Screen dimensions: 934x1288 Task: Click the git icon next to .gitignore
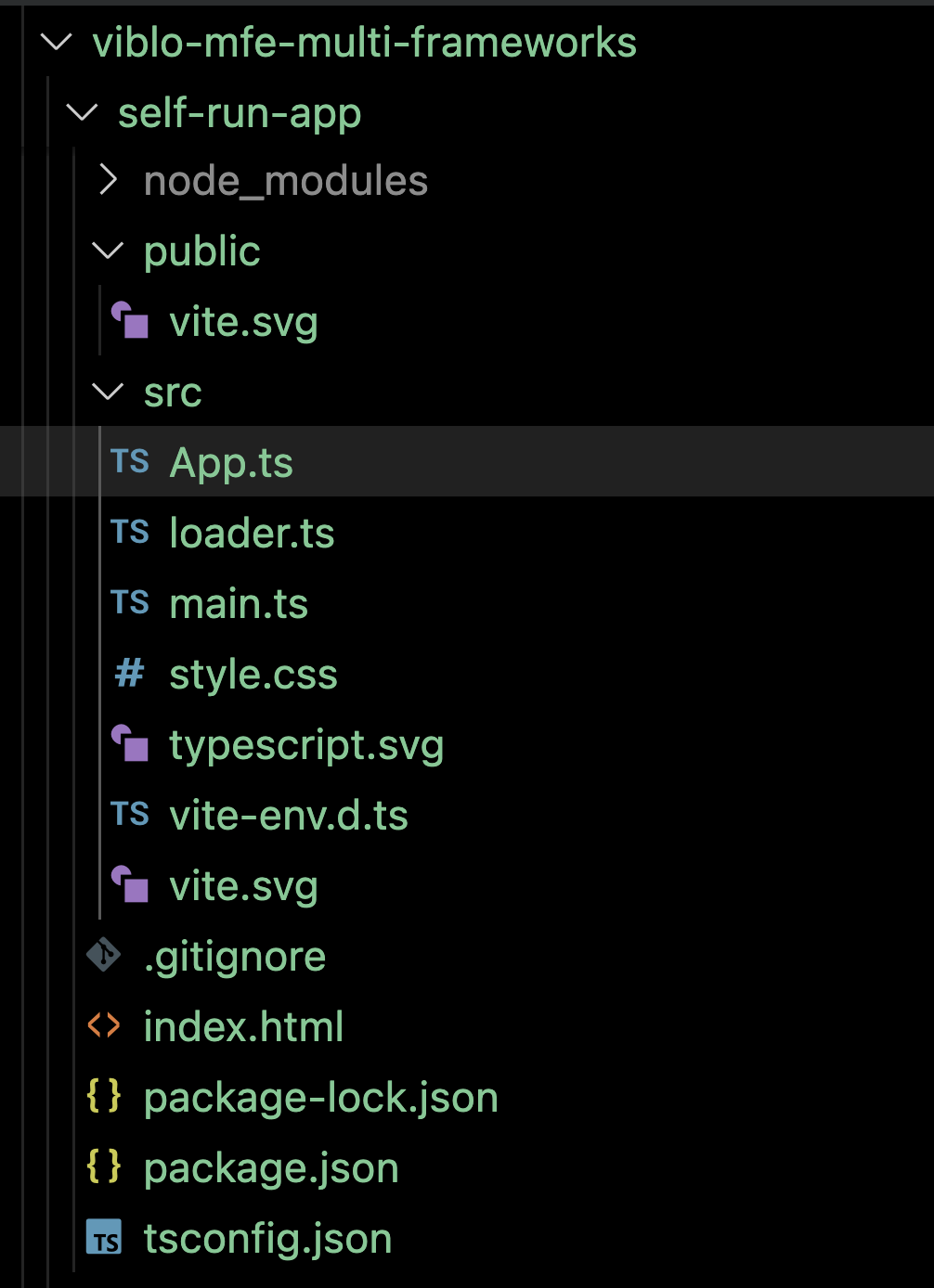pyautogui.click(x=104, y=956)
